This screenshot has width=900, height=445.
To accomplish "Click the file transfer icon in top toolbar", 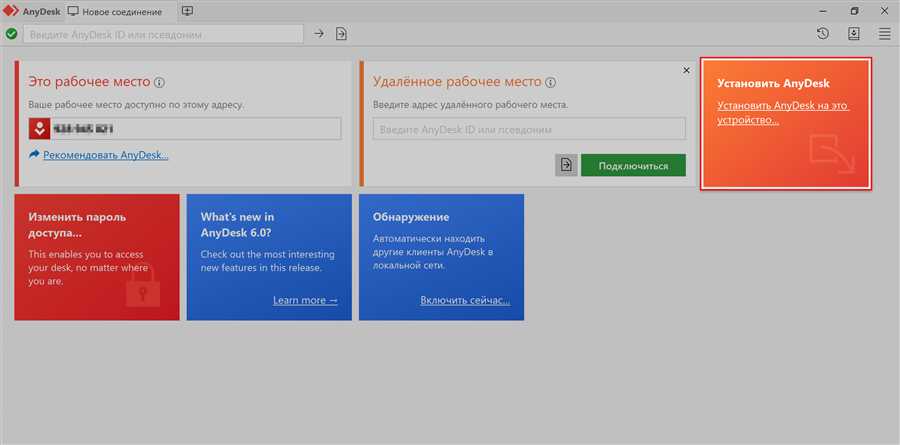I will click(x=342, y=34).
